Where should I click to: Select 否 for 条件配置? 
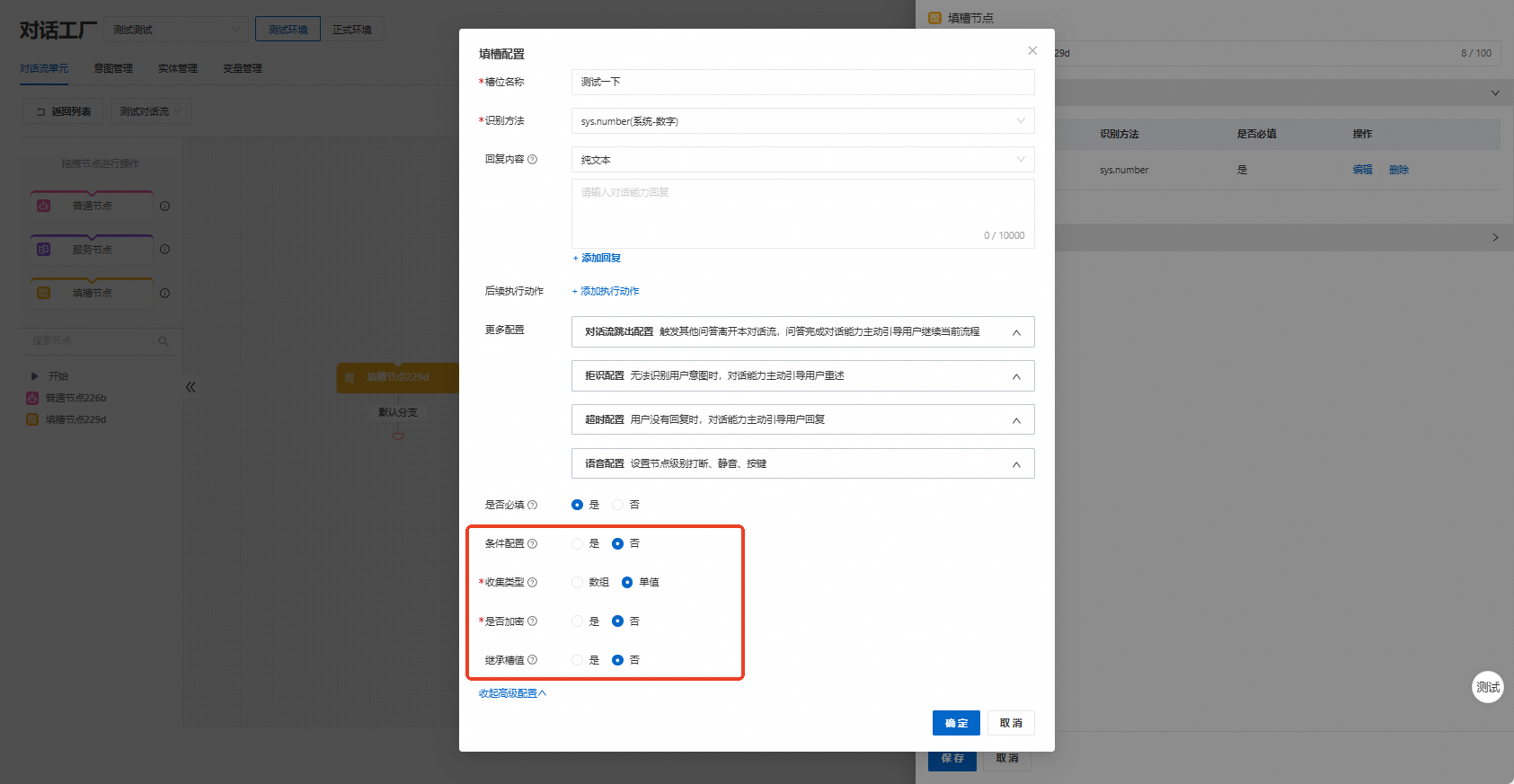pos(617,543)
